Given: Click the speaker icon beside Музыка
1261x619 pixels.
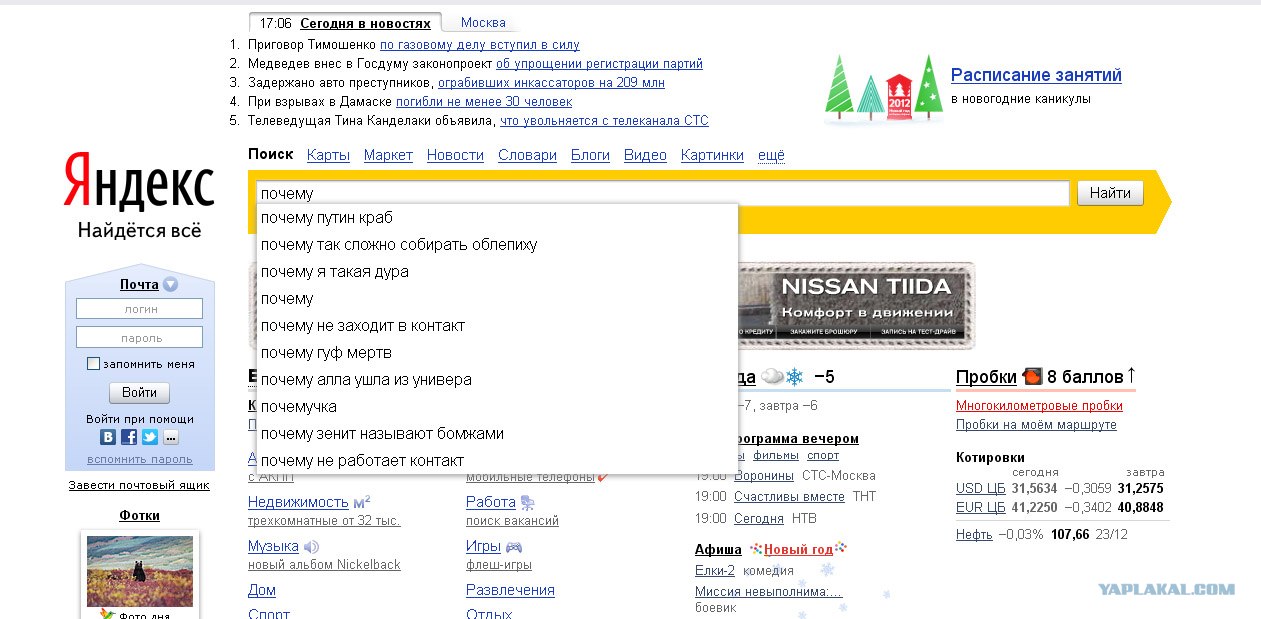Looking at the screenshot, I should [311, 547].
